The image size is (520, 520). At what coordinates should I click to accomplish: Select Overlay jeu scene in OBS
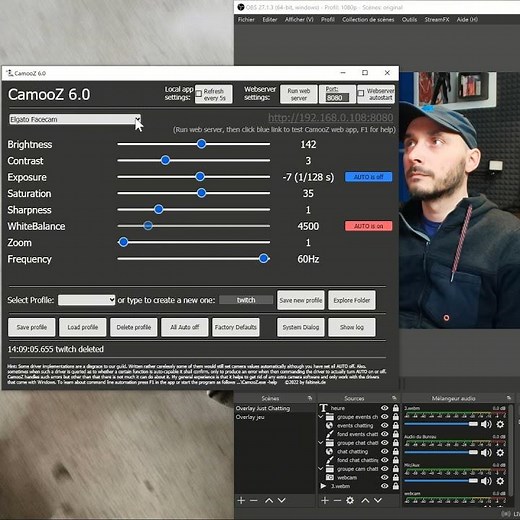[250, 417]
